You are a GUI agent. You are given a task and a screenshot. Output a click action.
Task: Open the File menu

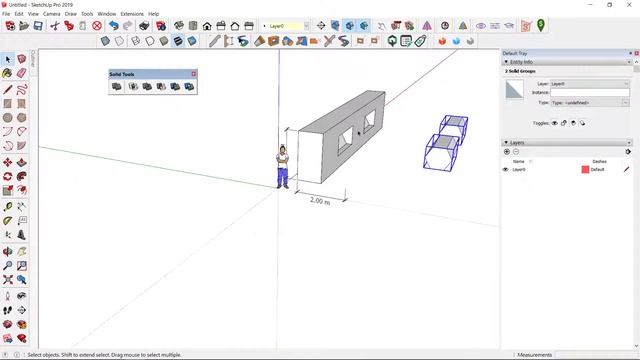pos(6,14)
